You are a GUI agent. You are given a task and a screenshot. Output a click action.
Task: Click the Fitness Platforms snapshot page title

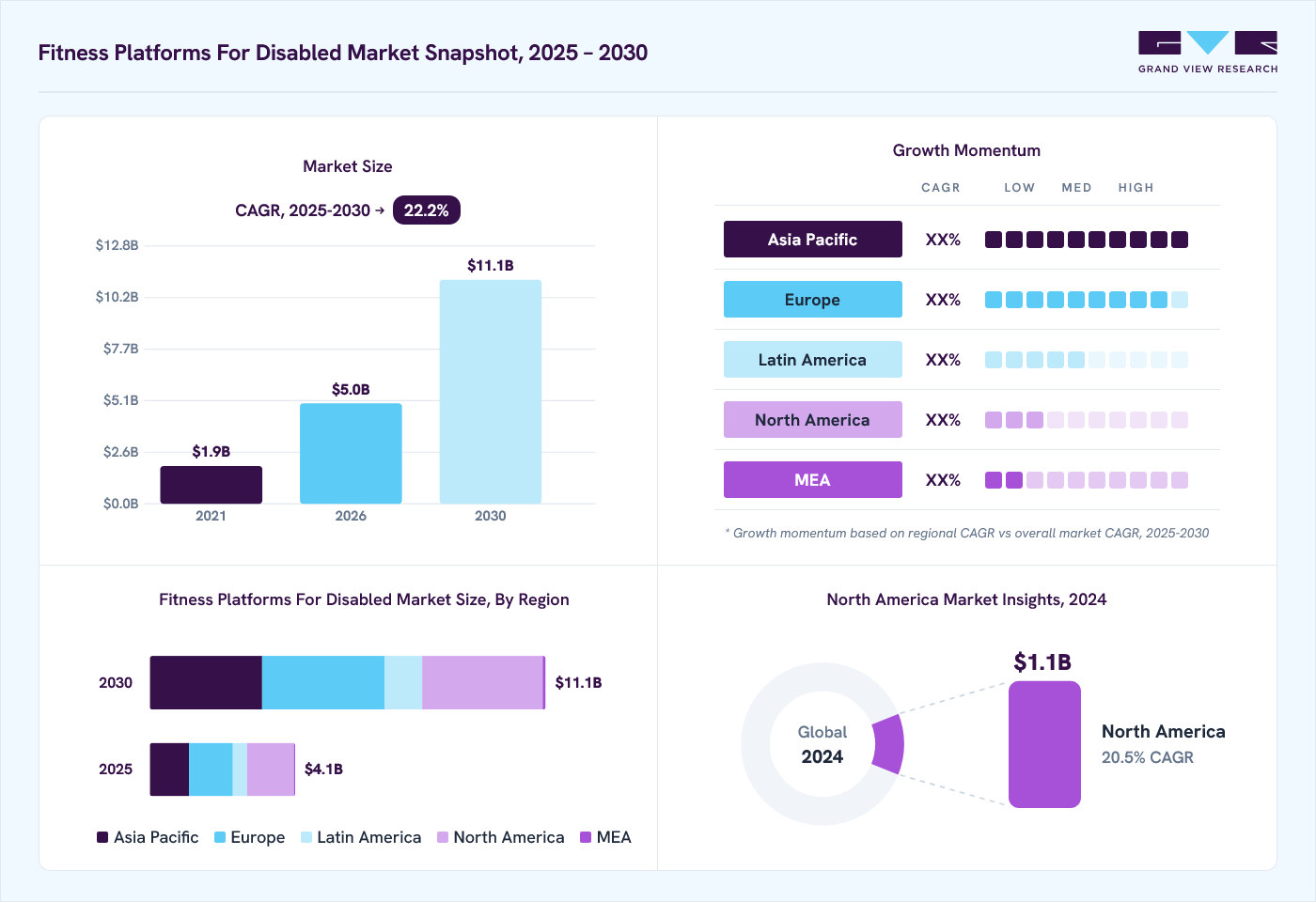[343, 53]
